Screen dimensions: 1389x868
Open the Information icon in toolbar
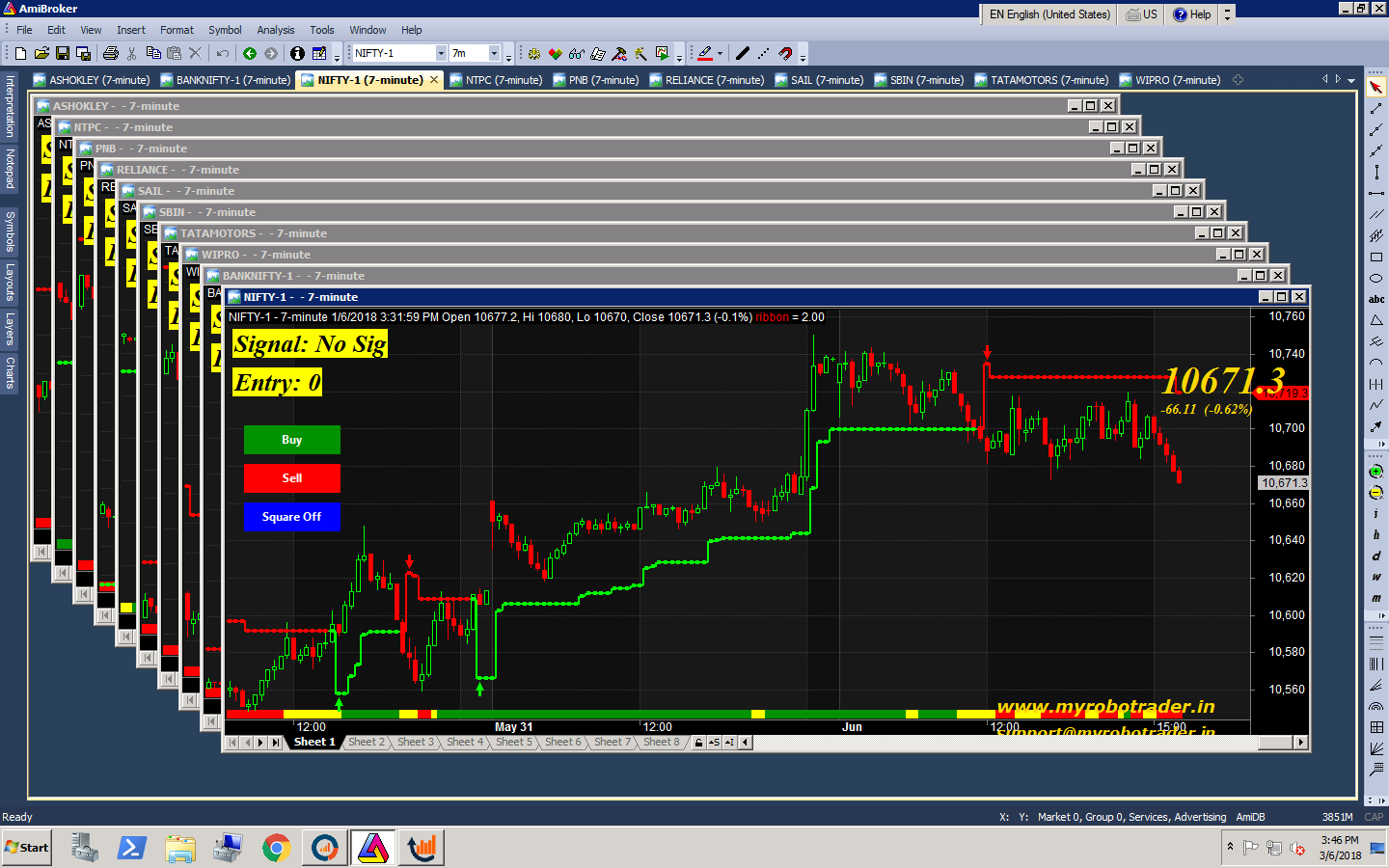point(297,54)
